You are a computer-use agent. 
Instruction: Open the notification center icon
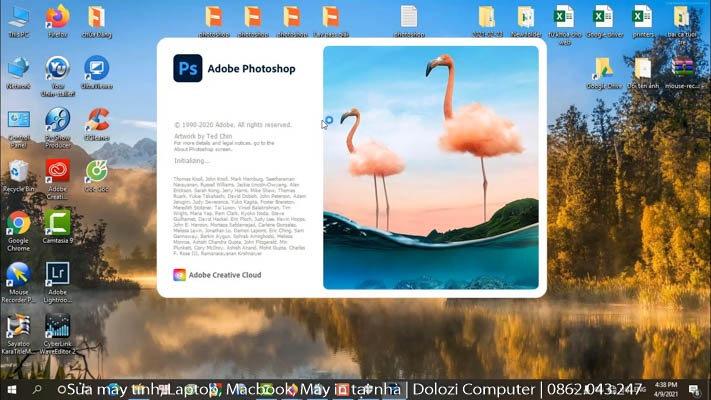pos(694,389)
